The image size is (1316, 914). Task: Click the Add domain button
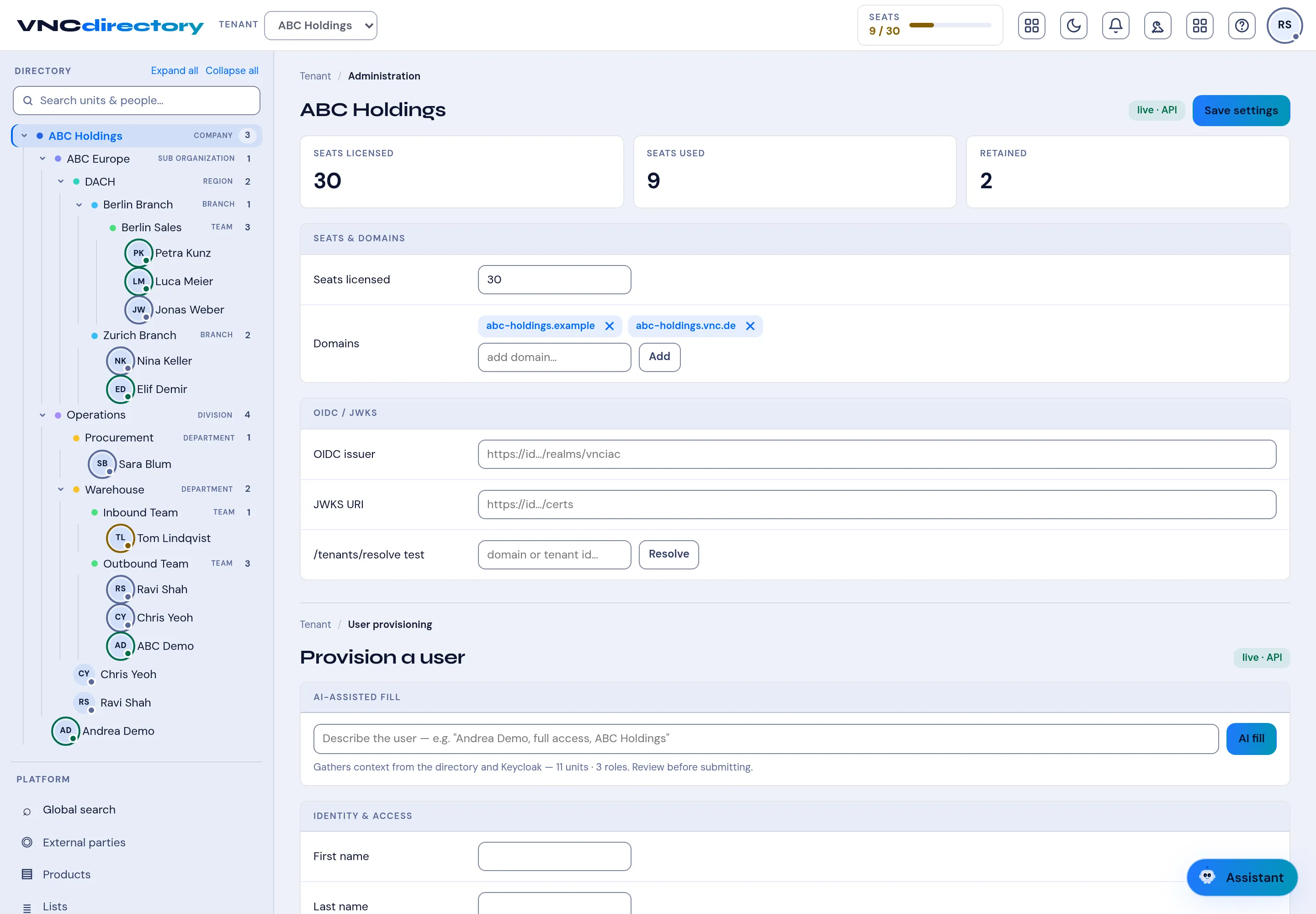coord(659,357)
